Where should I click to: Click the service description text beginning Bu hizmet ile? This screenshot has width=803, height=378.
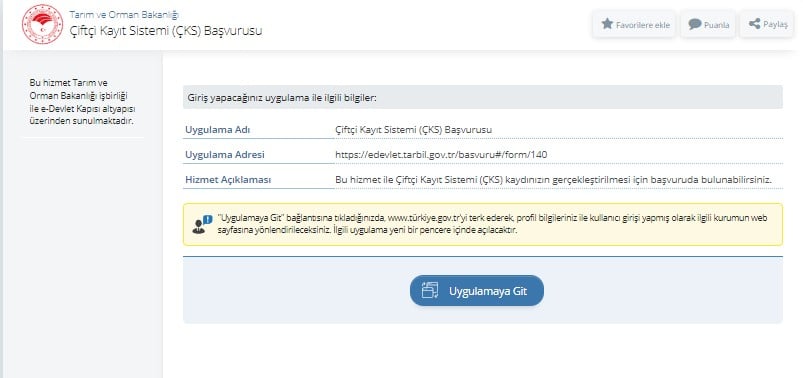553,180
